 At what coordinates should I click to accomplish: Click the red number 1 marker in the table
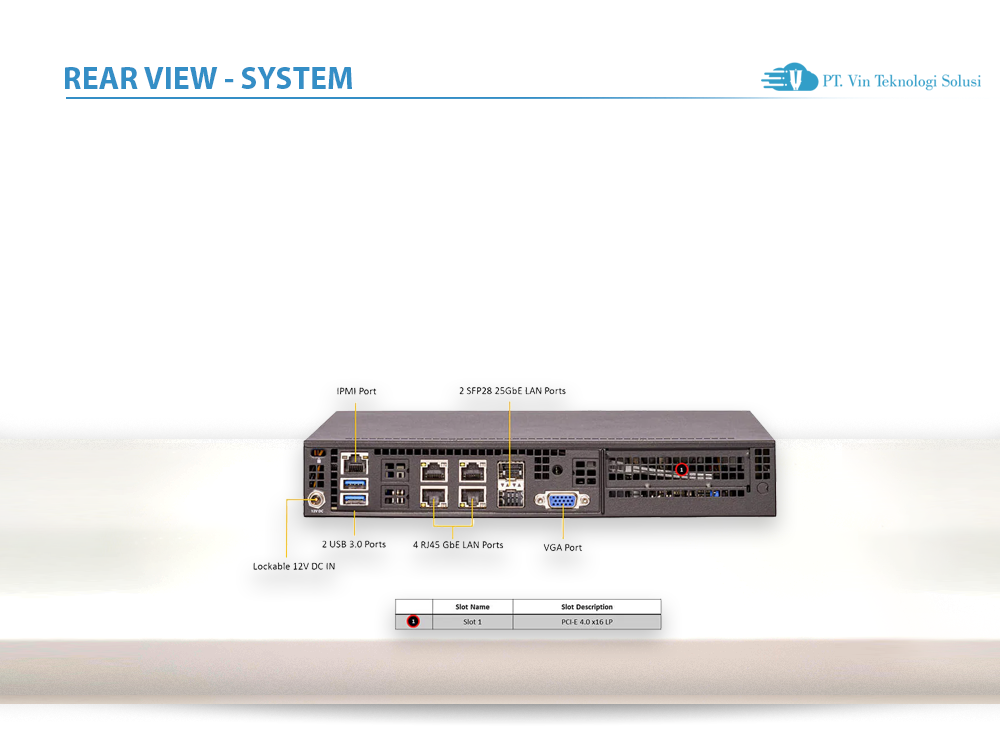(413, 621)
